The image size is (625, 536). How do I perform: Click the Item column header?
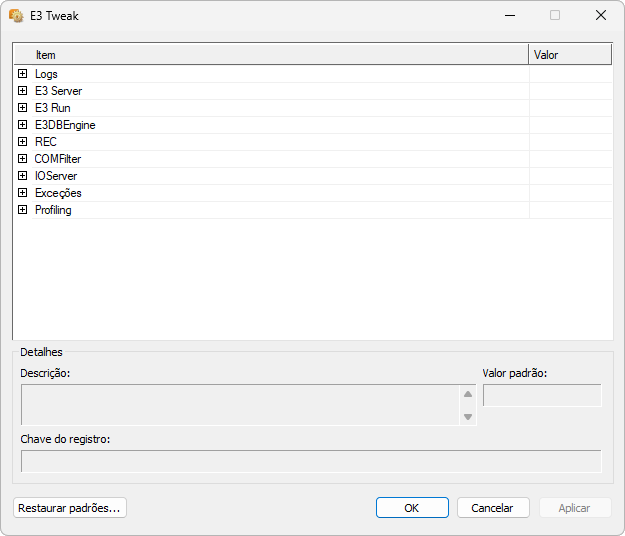[270, 55]
